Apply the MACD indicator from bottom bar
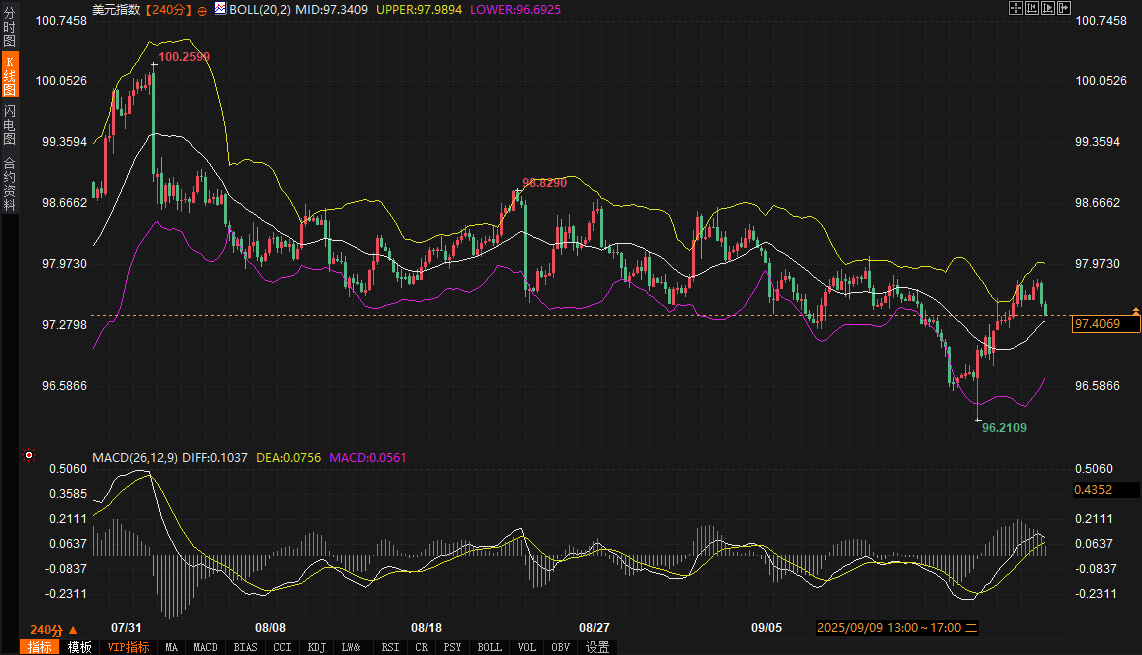The image size is (1142, 655). pos(205,647)
